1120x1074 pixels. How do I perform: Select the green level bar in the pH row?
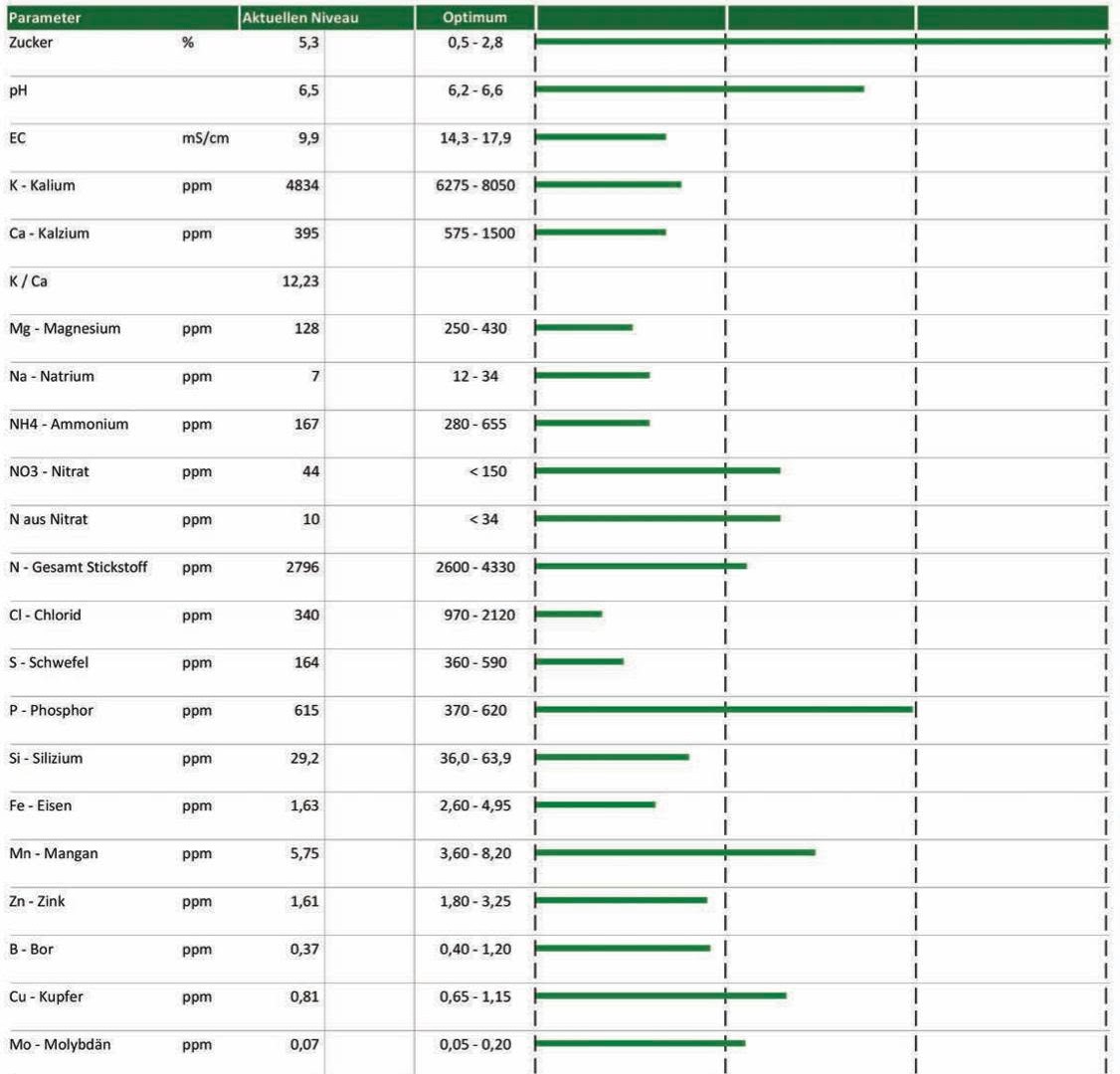point(699,89)
